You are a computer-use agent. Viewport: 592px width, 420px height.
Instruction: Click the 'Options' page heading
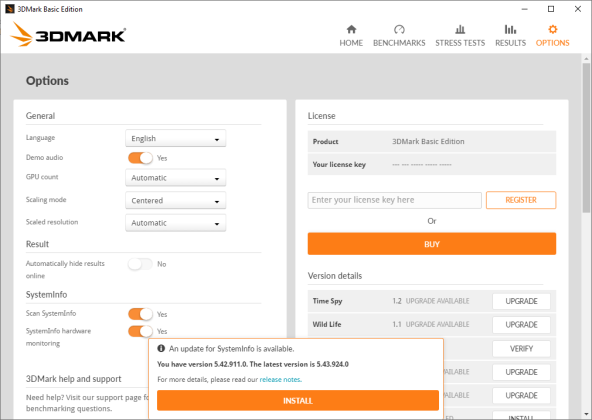pos(47,80)
